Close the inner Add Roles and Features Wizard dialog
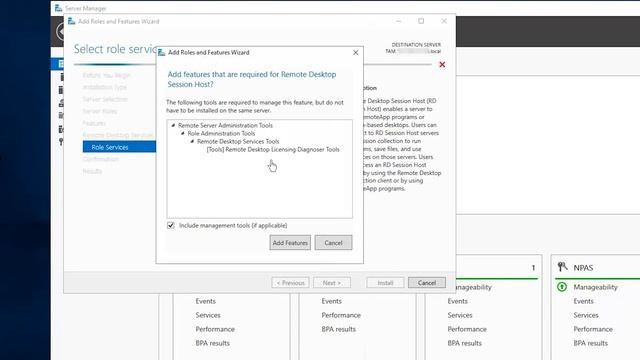The image size is (640, 360). [x=356, y=53]
